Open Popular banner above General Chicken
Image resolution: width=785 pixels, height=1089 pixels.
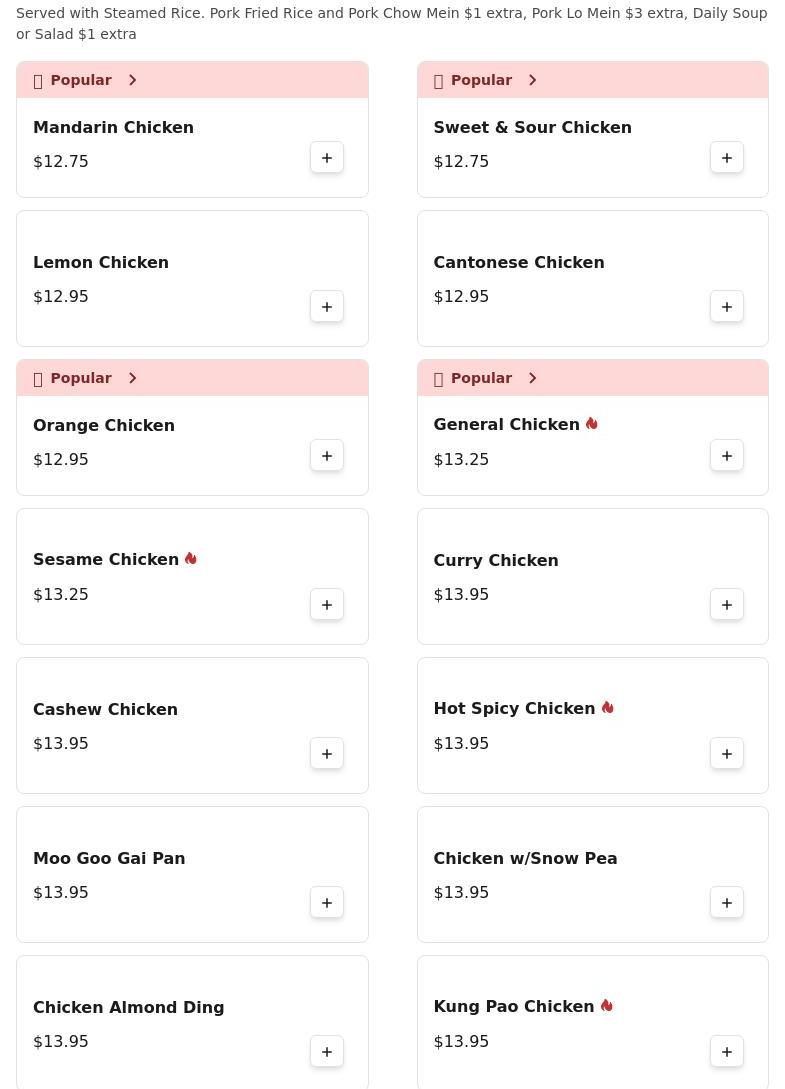593,378
